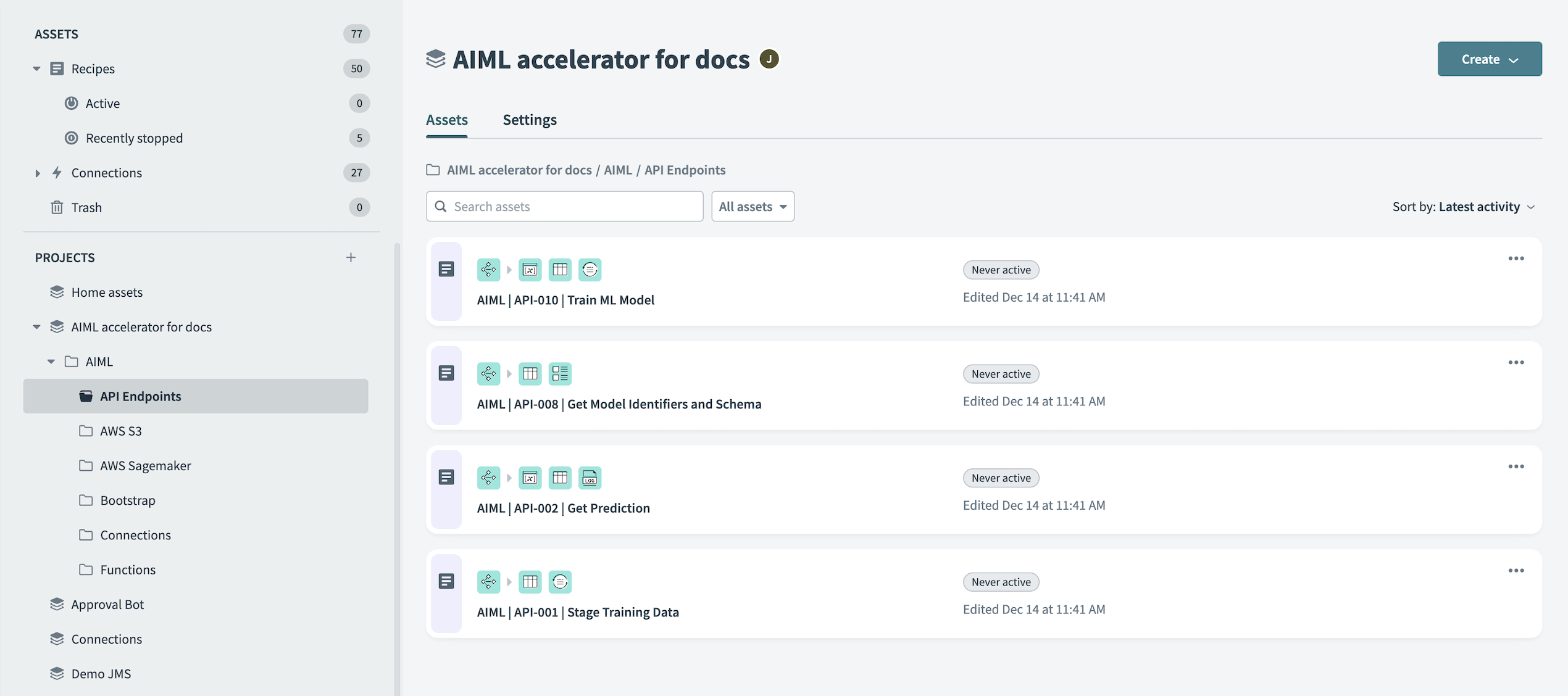
Task: Collapse the Recipes tree section
Action: click(x=37, y=68)
